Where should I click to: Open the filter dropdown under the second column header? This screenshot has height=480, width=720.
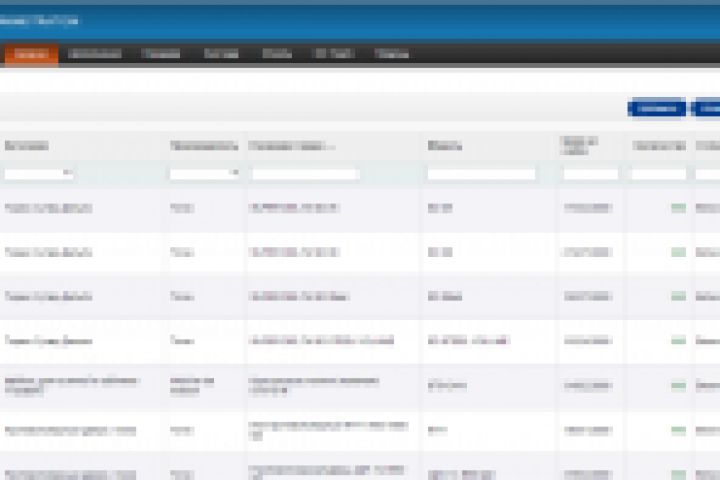point(204,174)
